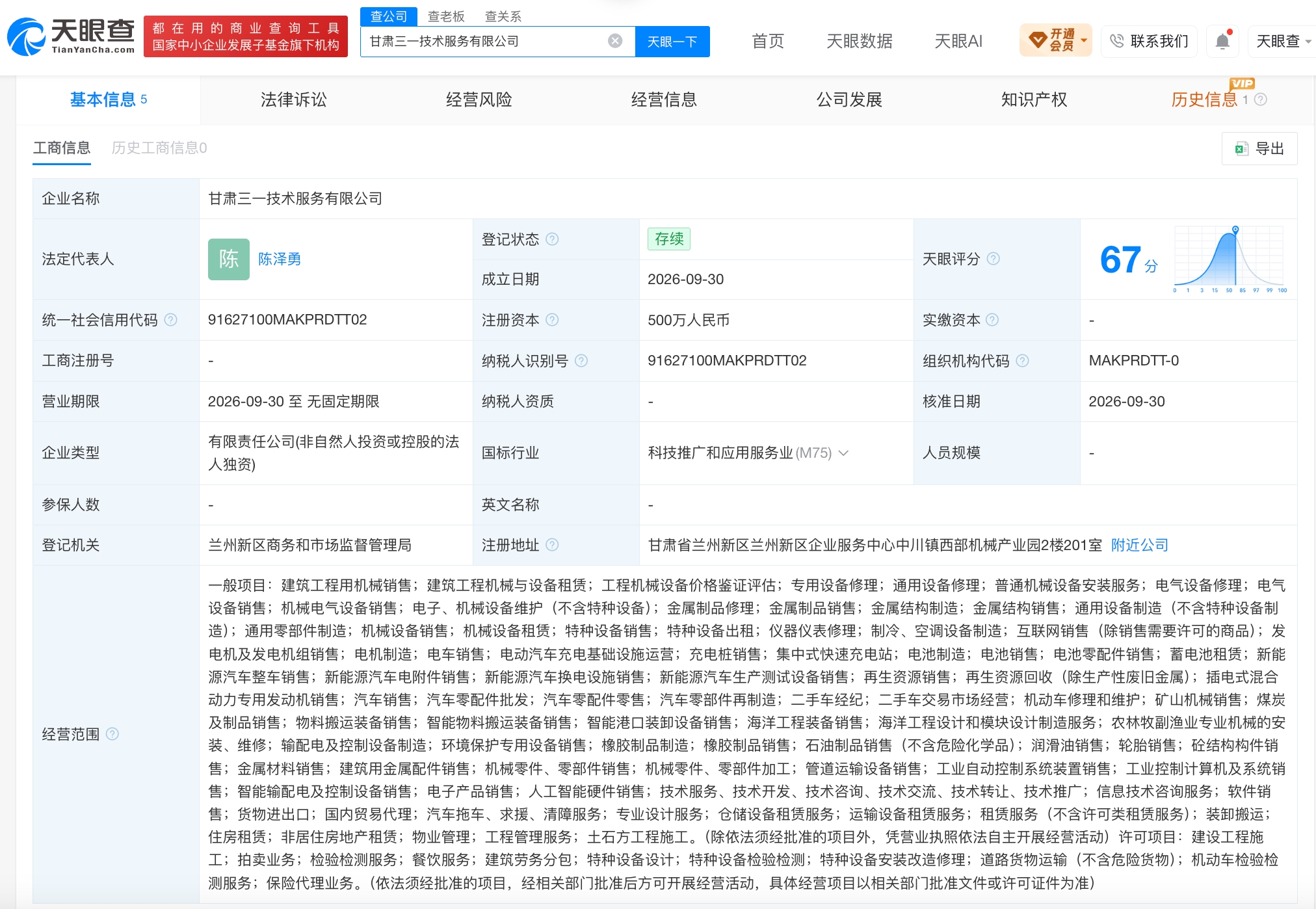Click the red banner 都在用的商业查询工具
Image resolution: width=1316 pixels, height=909 pixels.
pos(246,37)
